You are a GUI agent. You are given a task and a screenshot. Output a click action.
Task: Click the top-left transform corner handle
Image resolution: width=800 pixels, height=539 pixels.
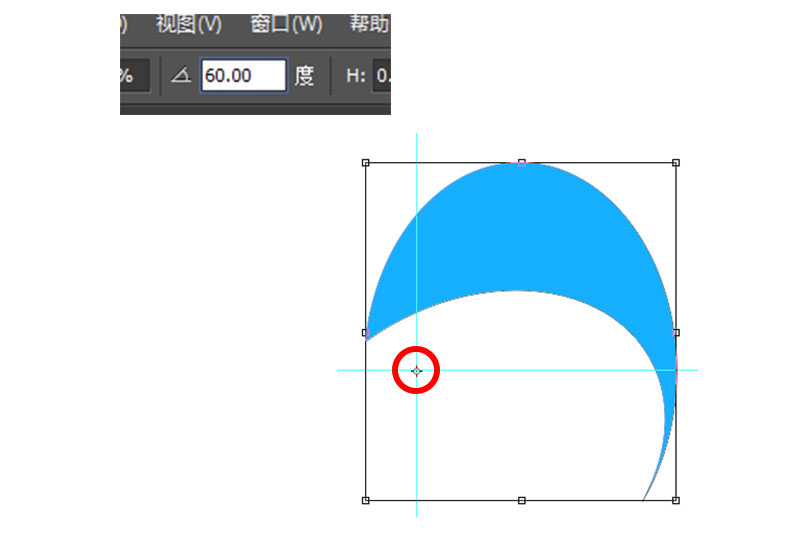coord(366,162)
